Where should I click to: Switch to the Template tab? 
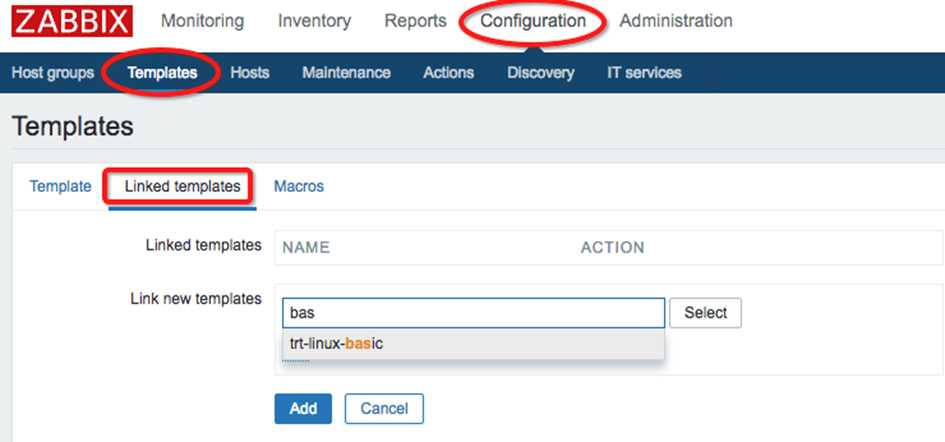[x=60, y=186]
